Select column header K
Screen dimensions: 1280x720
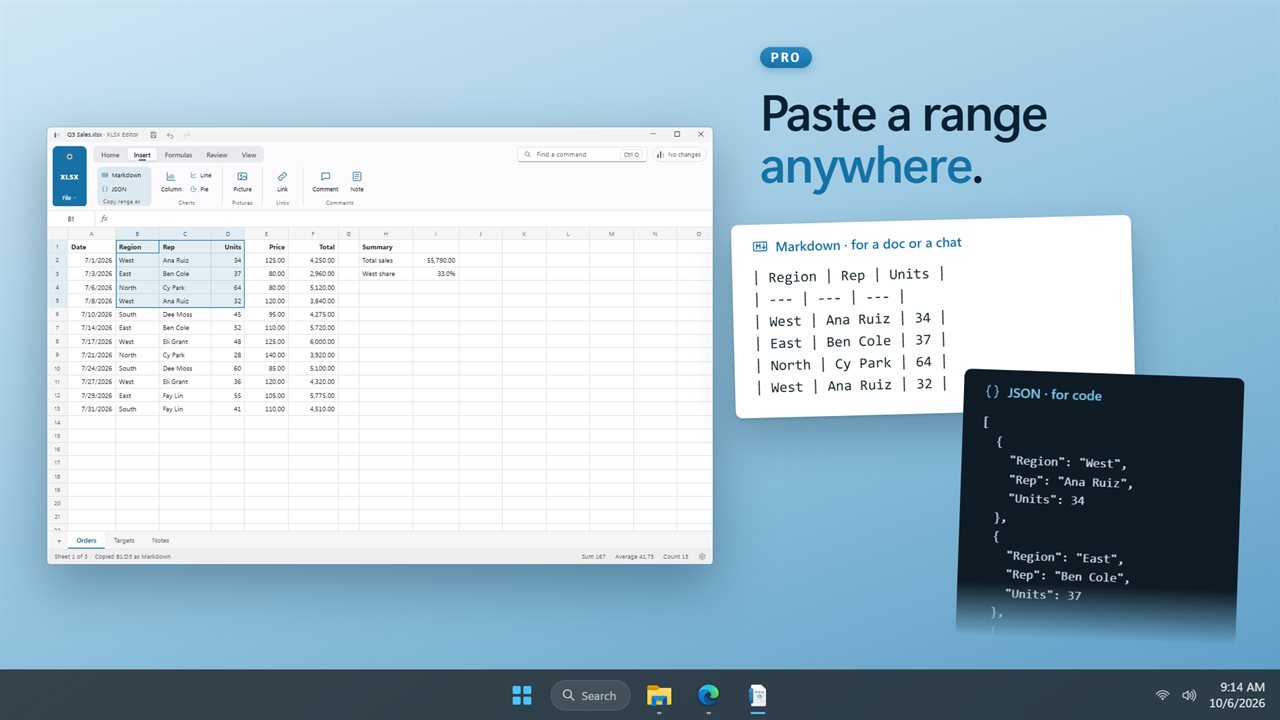(x=523, y=234)
